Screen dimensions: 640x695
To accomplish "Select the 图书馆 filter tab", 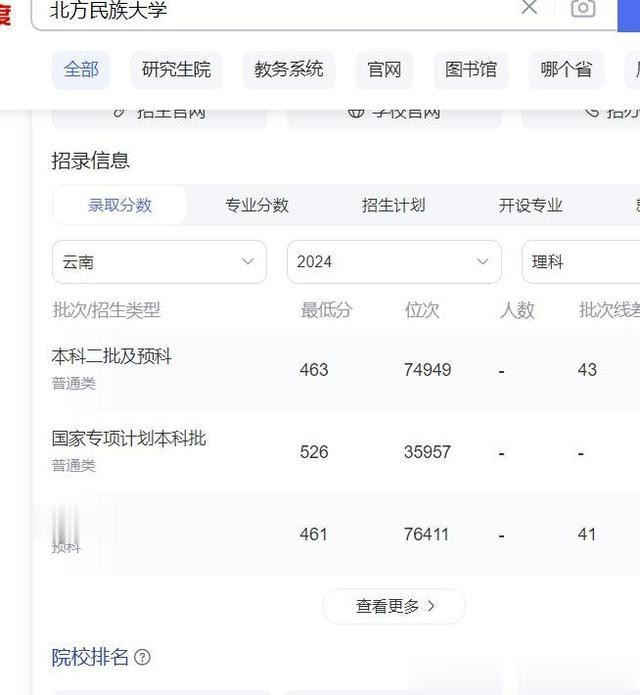I will click(x=471, y=70).
